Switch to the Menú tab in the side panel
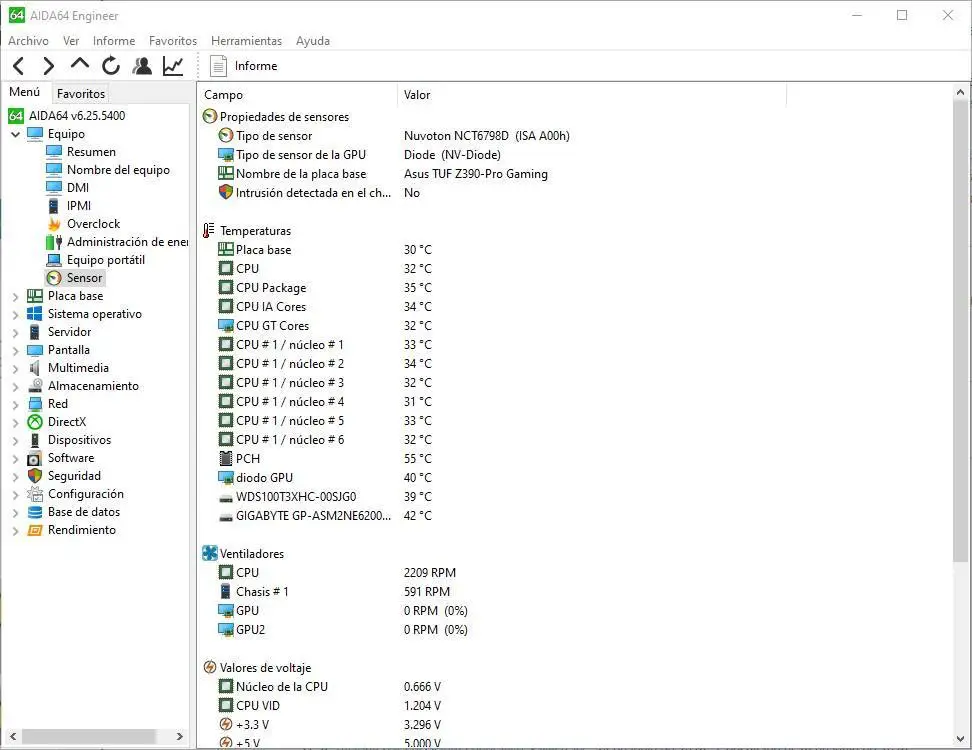The height and width of the screenshot is (750, 972). coord(25,92)
